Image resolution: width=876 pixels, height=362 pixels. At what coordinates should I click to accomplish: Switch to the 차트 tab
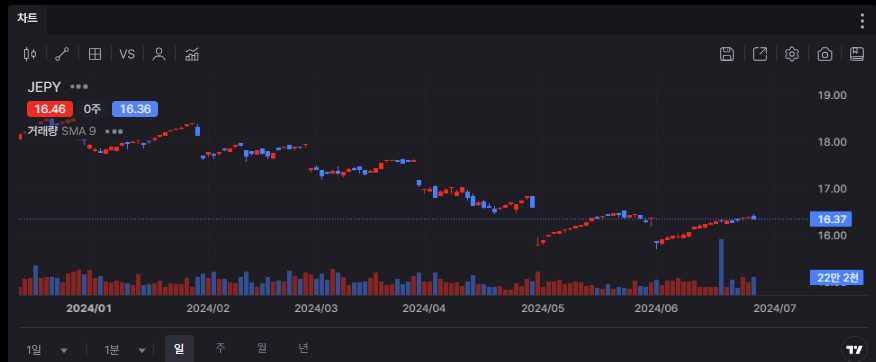tap(27, 18)
